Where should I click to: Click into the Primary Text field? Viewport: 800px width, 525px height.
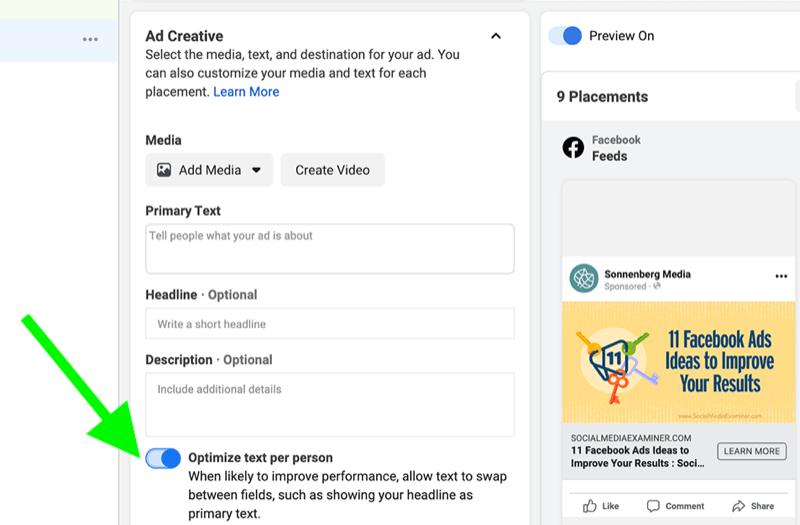(330, 248)
